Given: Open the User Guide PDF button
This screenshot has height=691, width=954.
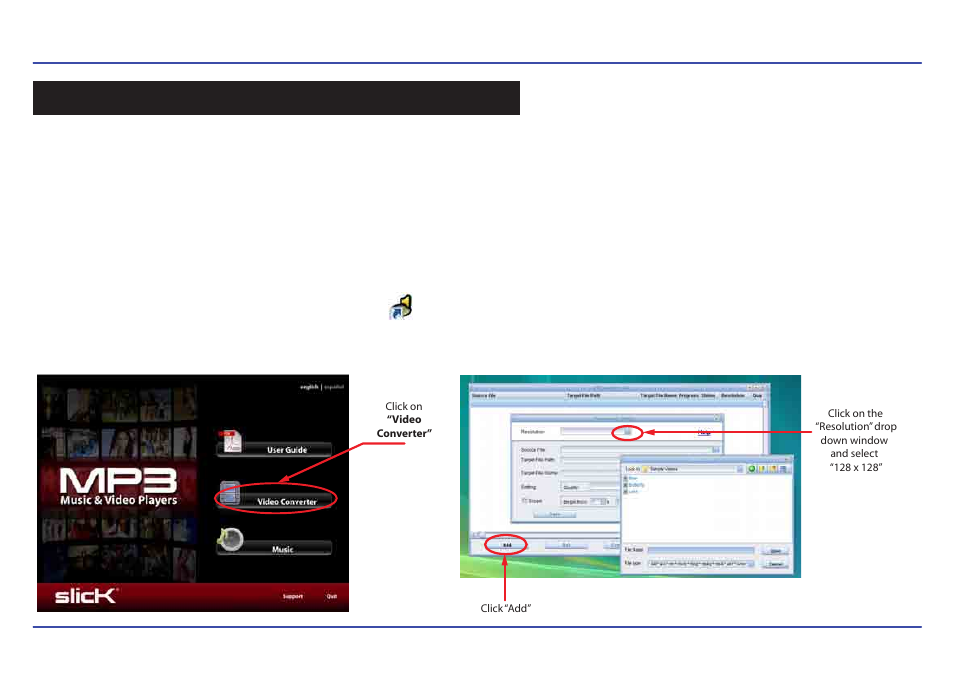Looking at the screenshot, I should [274, 449].
